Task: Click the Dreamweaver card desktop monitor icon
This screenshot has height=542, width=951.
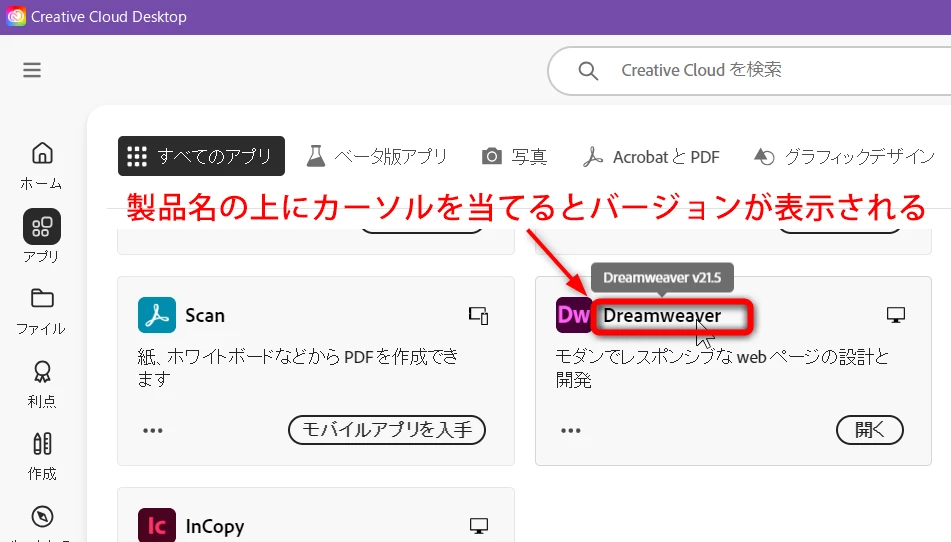Action: [896, 315]
